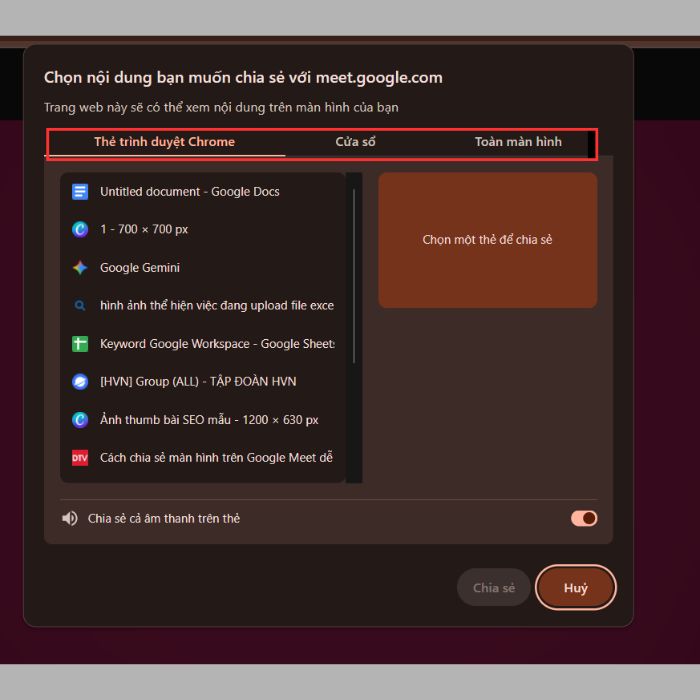Screen dimensions: 700x700
Task: Select Cách chia sẻ màn hình trên Google Meet
Action: coord(203,458)
